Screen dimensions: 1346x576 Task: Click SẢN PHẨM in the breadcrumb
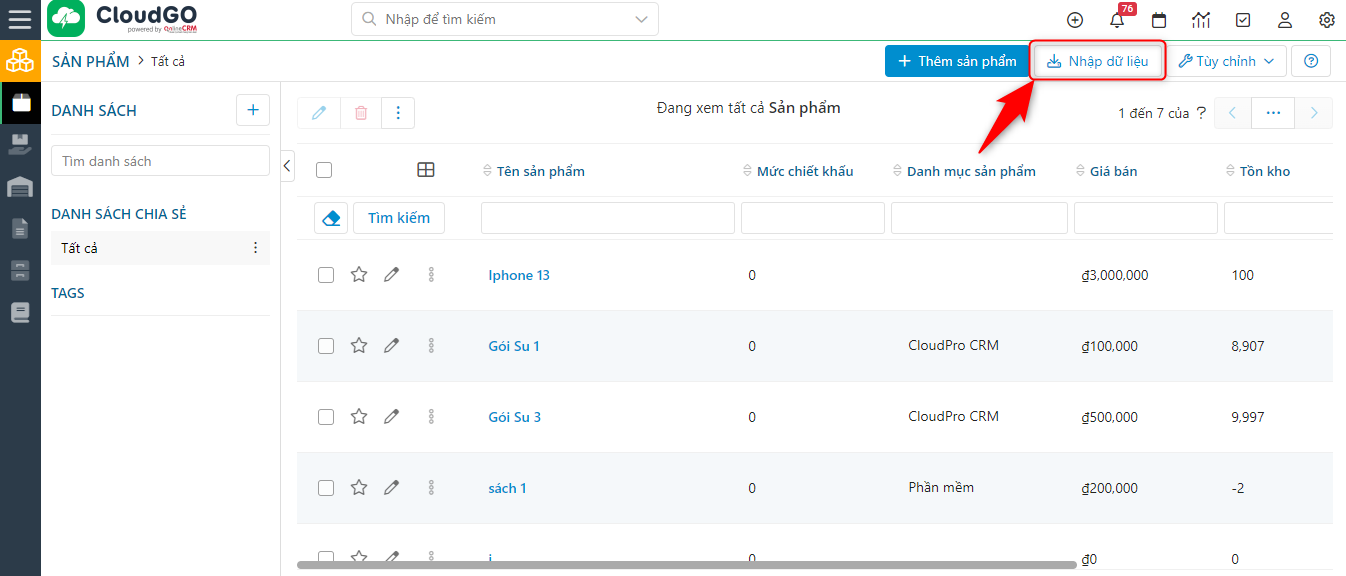90,61
